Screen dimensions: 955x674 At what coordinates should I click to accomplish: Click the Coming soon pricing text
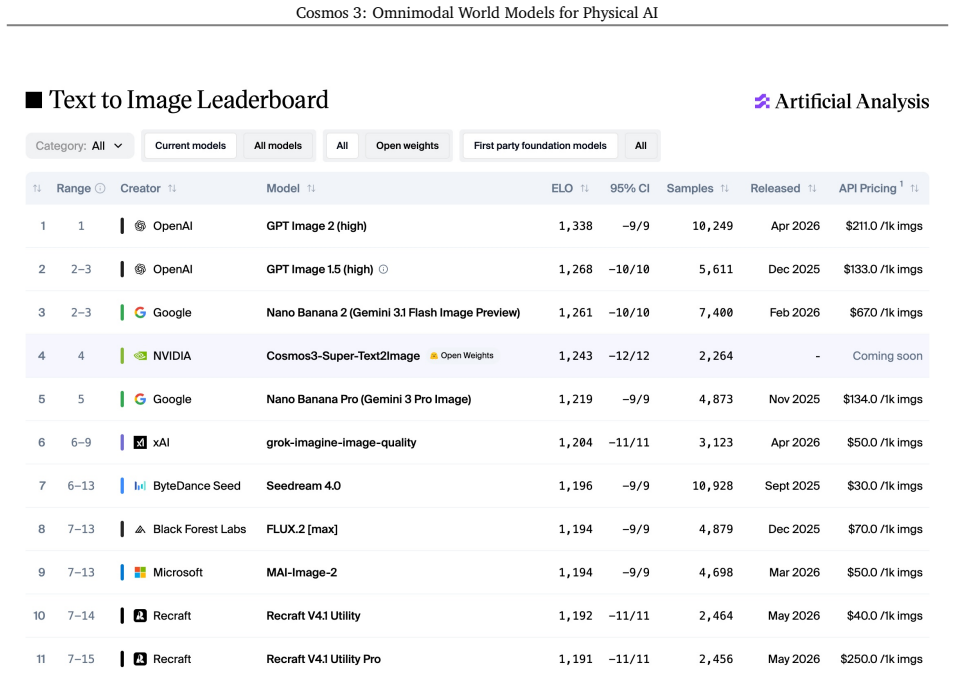(x=887, y=356)
